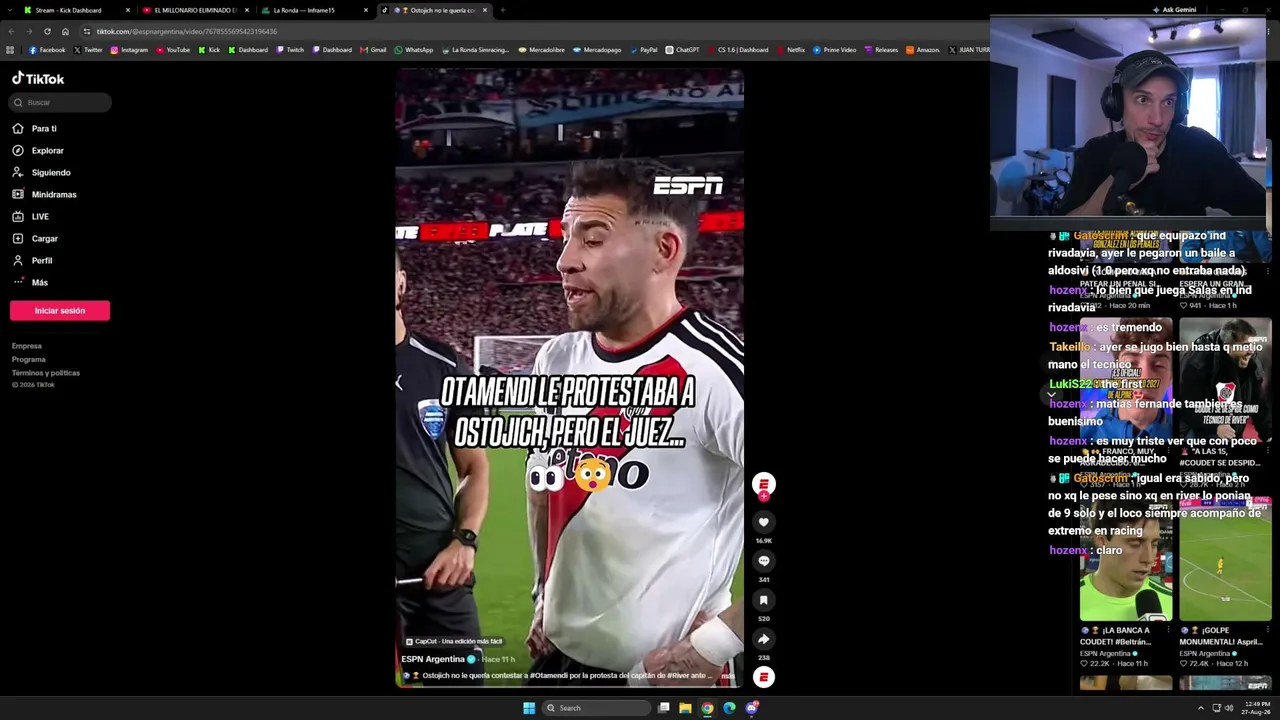Open the Facebook bookmark
The image size is (1280, 720).
(x=47, y=50)
